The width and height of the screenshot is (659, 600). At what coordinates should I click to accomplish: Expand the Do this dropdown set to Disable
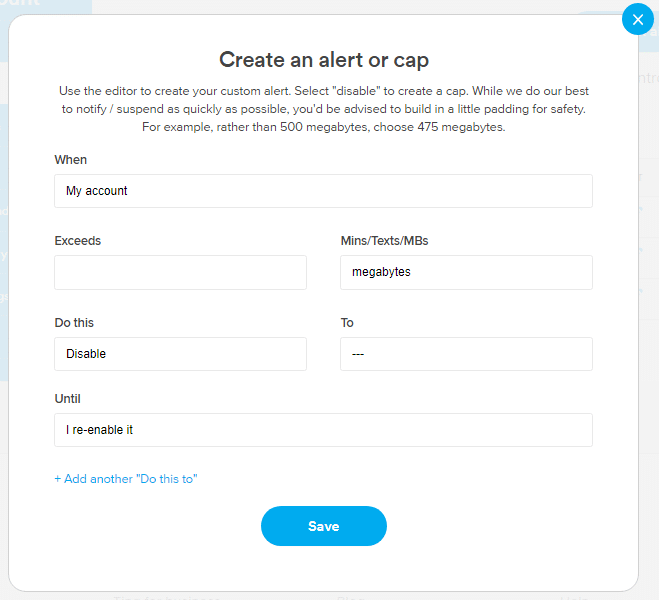click(180, 354)
